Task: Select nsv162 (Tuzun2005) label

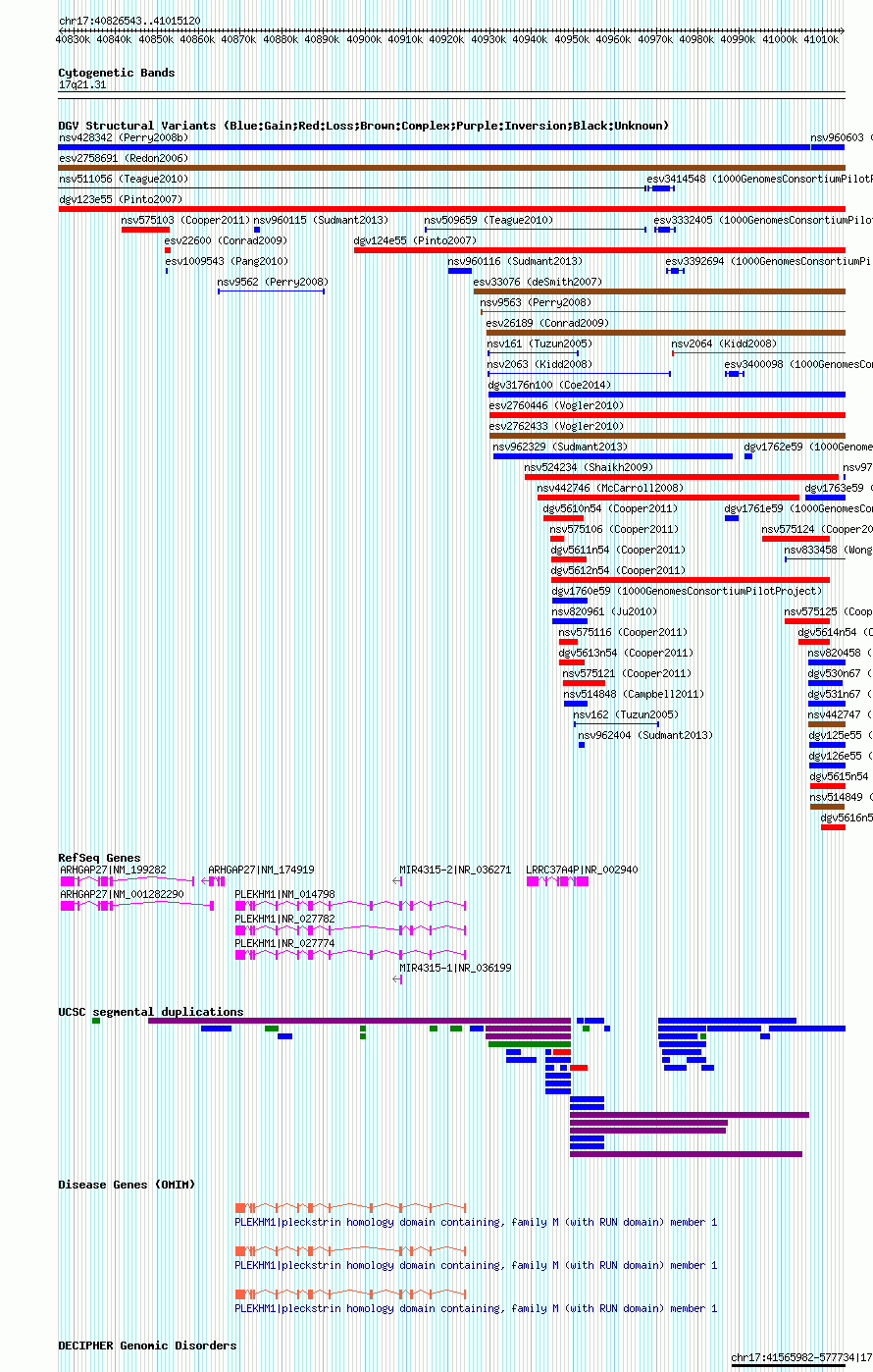Action: (x=626, y=715)
